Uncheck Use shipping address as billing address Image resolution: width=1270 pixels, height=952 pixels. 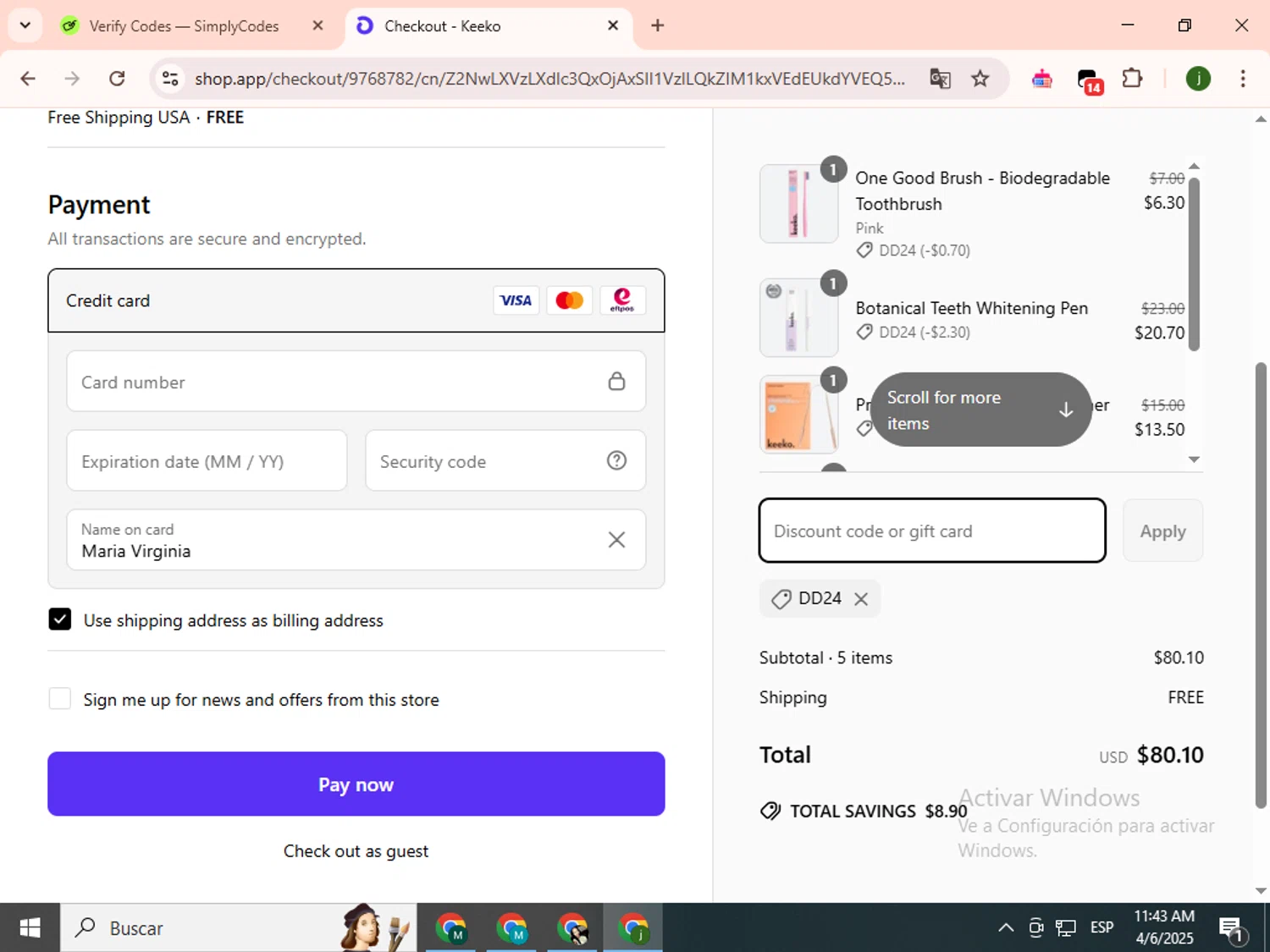point(60,619)
